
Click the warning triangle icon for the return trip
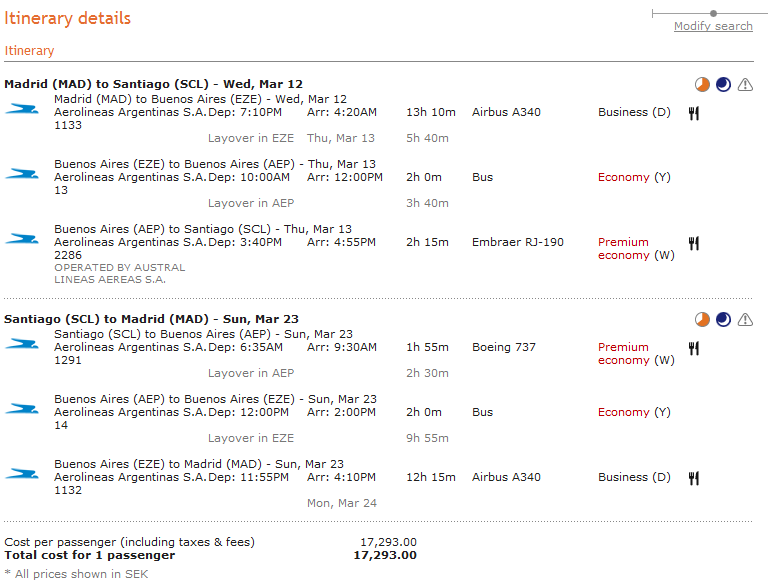click(745, 320)
